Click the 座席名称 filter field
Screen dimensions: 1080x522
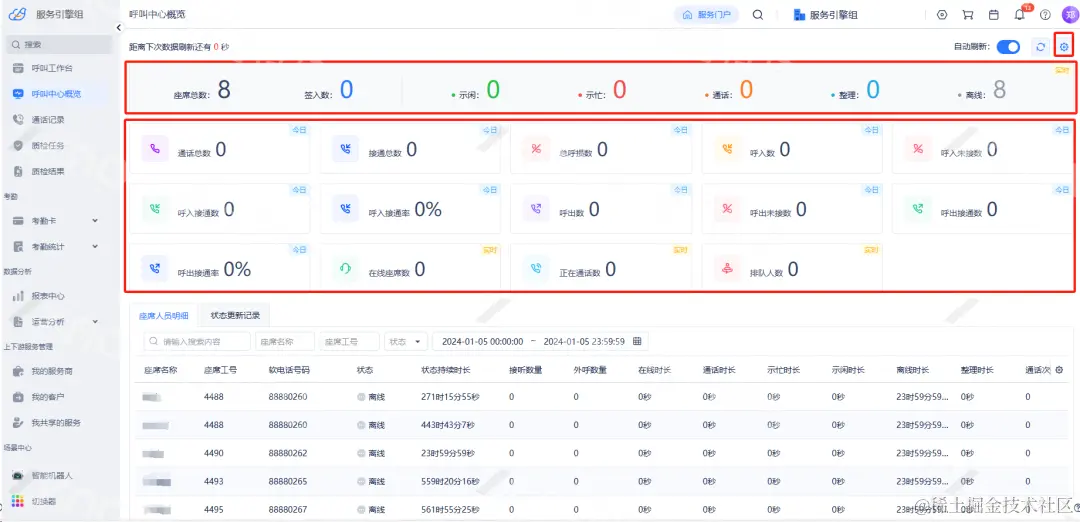(284, 342)
